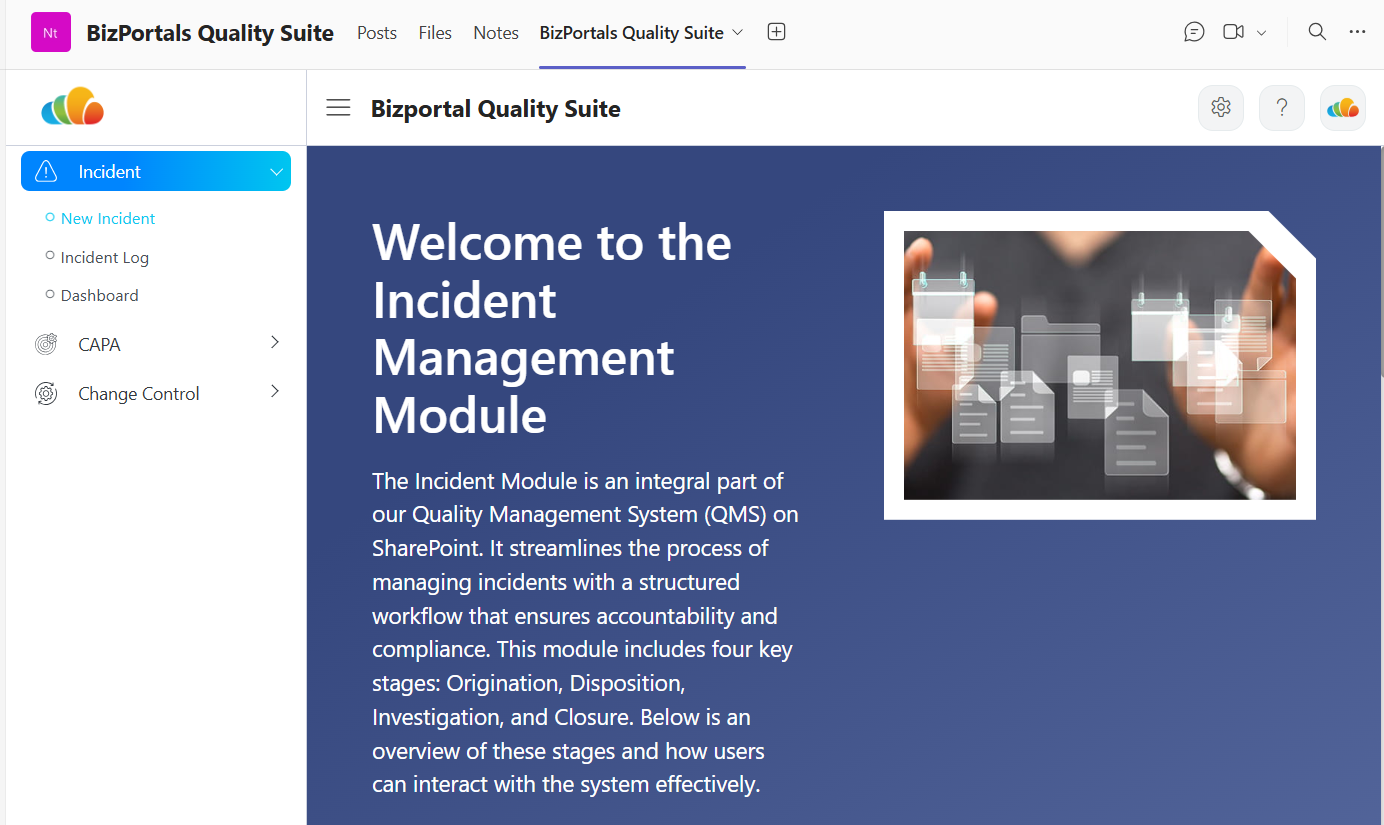Click the pink Nt team avatar
This screenshot has width=1384, height=825.
tap(51, 32)
